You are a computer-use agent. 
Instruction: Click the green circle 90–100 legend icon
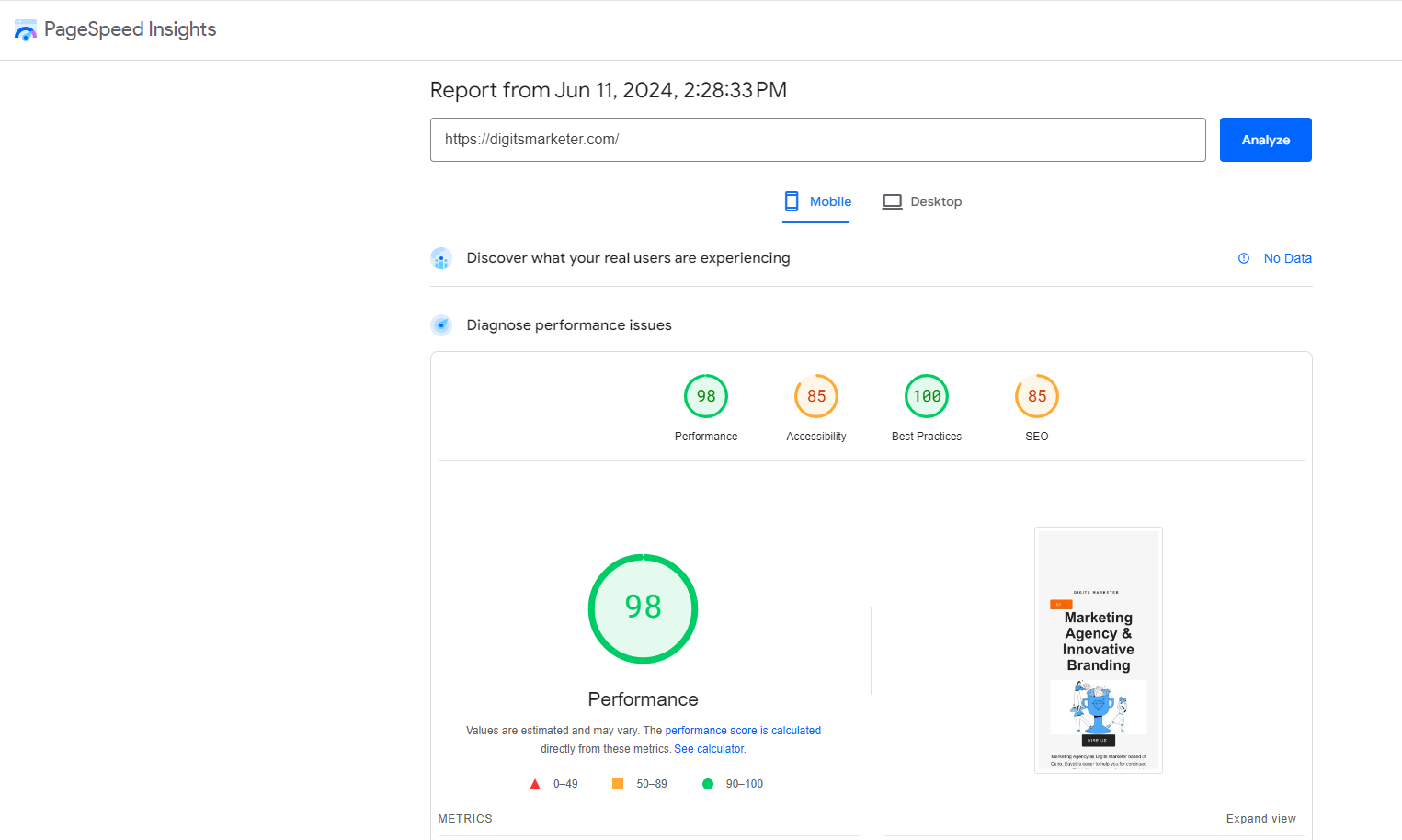(708, 784)
